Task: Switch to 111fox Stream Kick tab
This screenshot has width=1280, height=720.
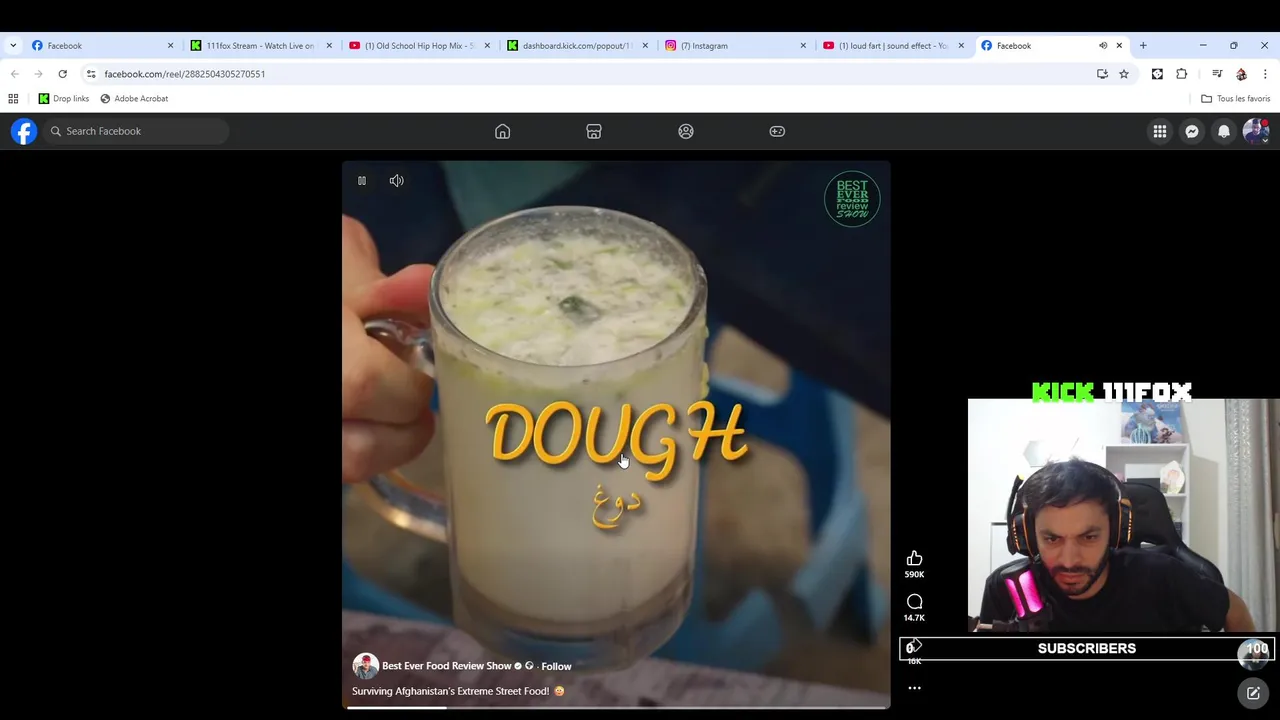Action: coord(260,45)
